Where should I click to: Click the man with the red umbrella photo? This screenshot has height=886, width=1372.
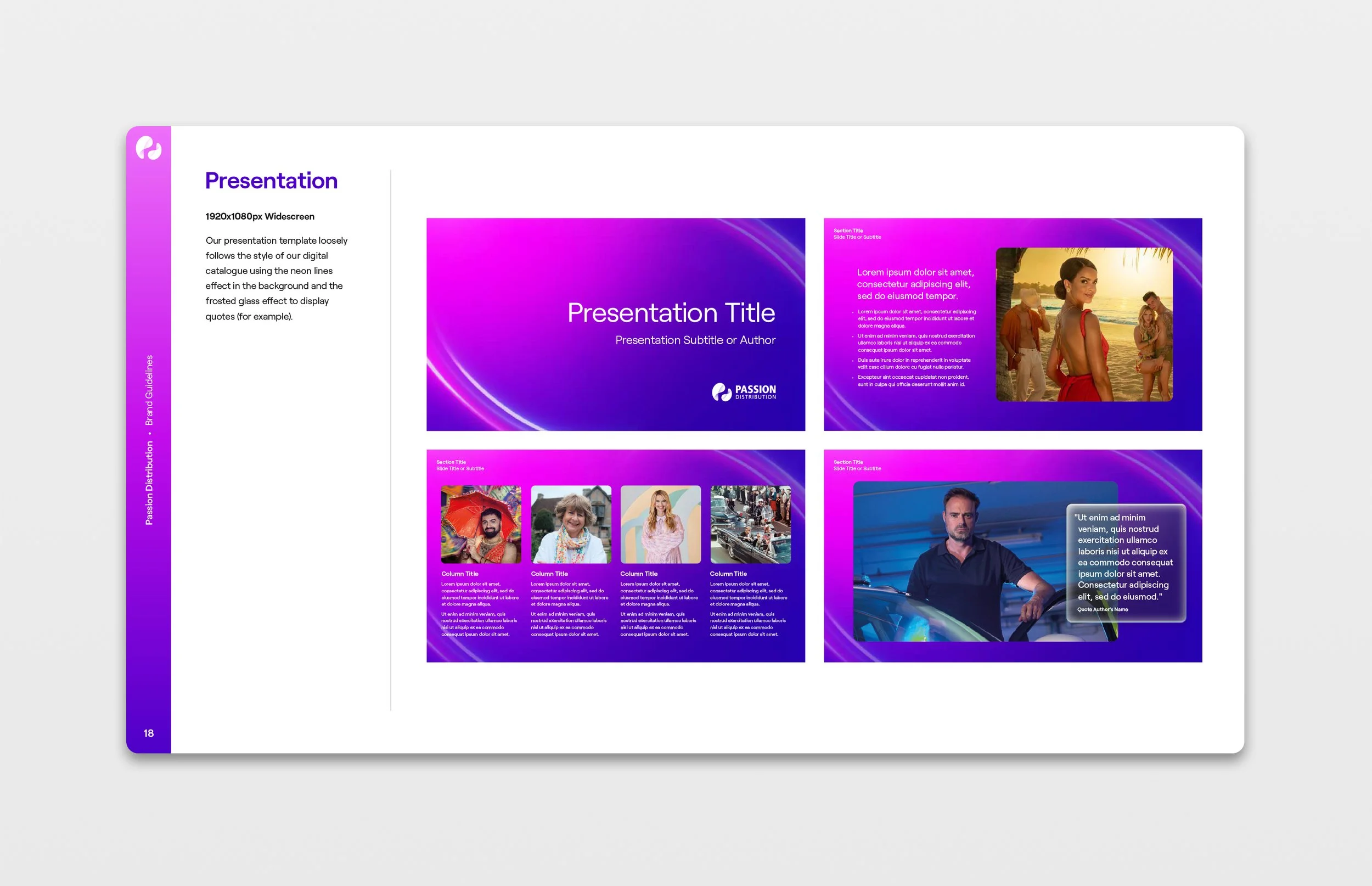(x=480, y=524)
